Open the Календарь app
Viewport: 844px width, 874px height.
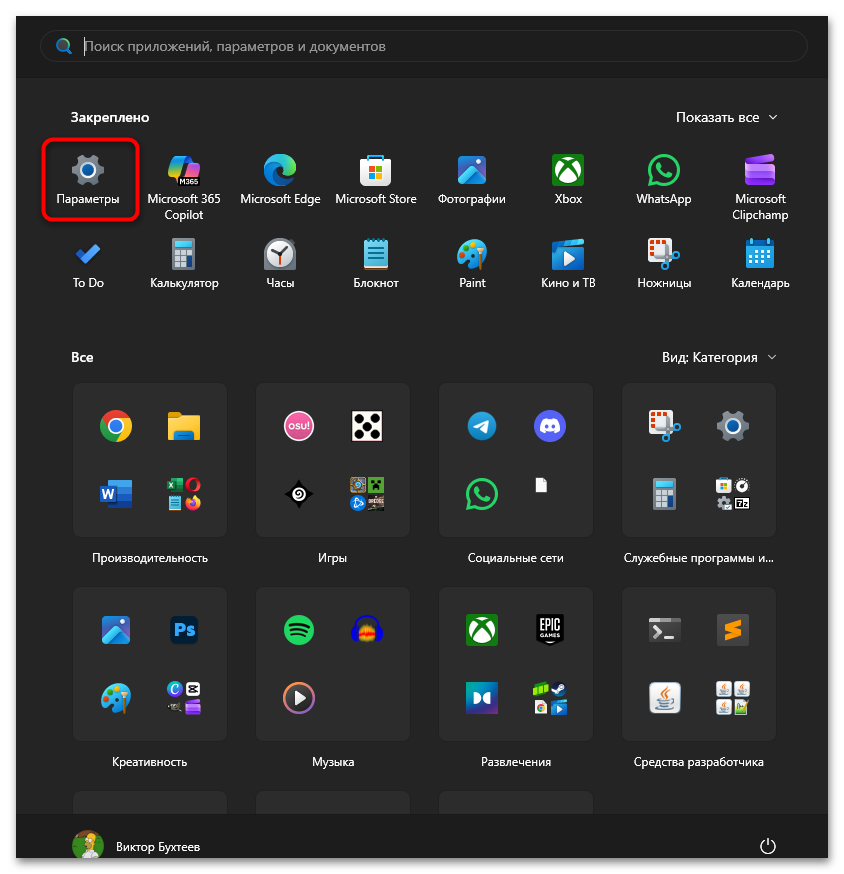click(760, 263)
